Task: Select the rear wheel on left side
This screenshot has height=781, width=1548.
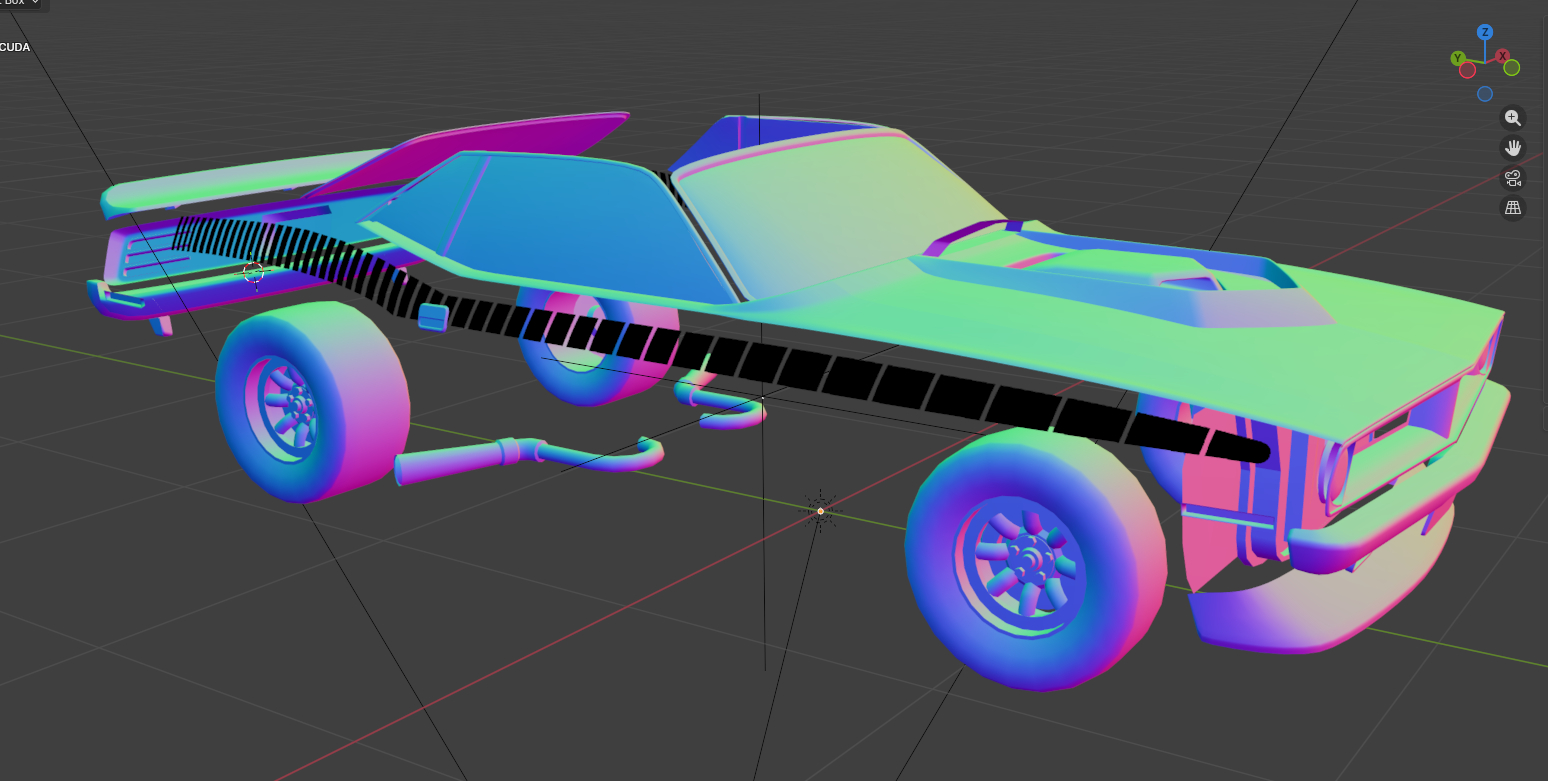Action: (310, 400)
